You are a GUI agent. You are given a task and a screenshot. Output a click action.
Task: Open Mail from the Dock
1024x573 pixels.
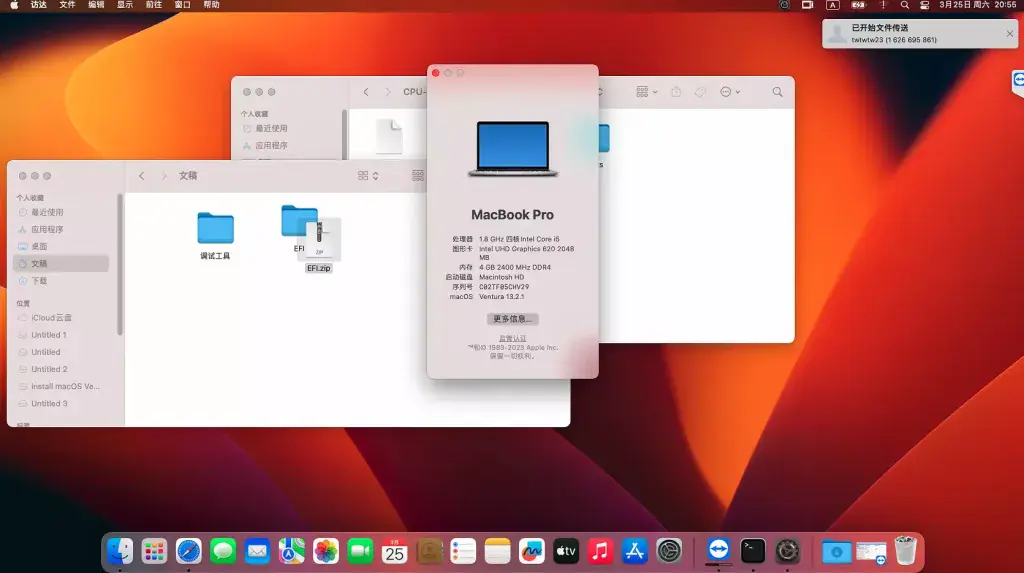(x=257, y=551)
